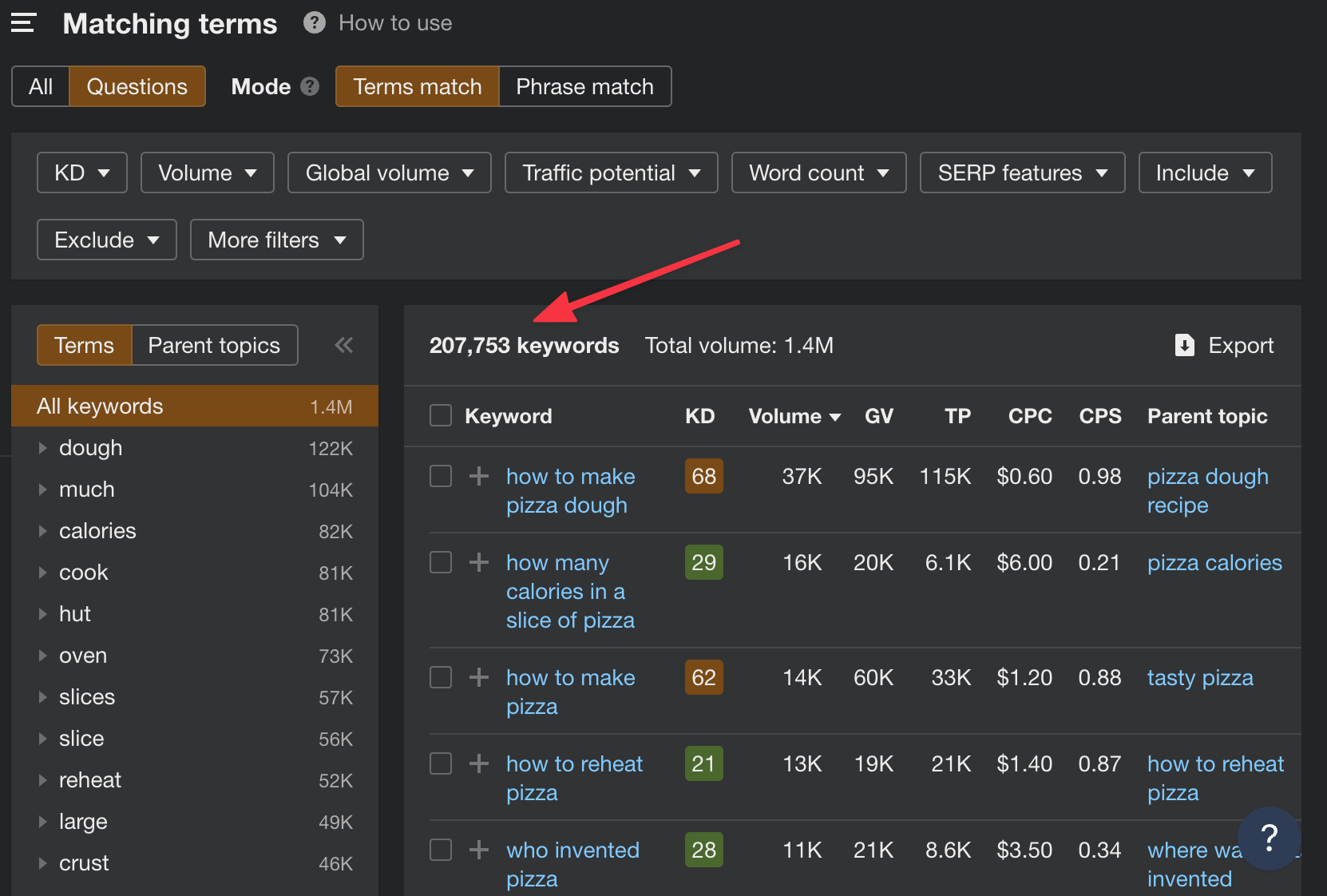
Task: Open the SERP features filter dropdown
Action: point(1023,172)
